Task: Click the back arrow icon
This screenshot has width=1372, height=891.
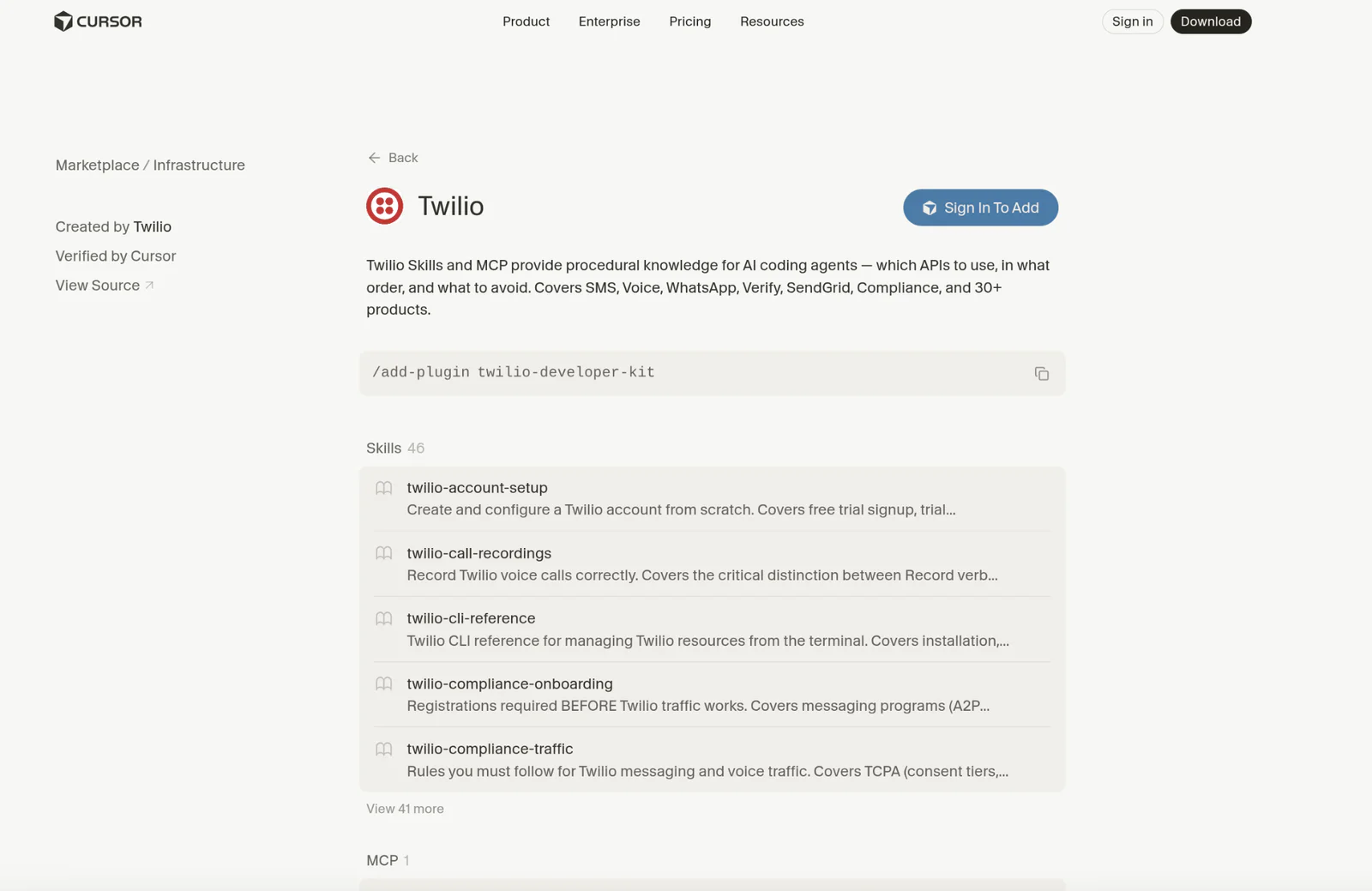Action: (x=374, y=158)
